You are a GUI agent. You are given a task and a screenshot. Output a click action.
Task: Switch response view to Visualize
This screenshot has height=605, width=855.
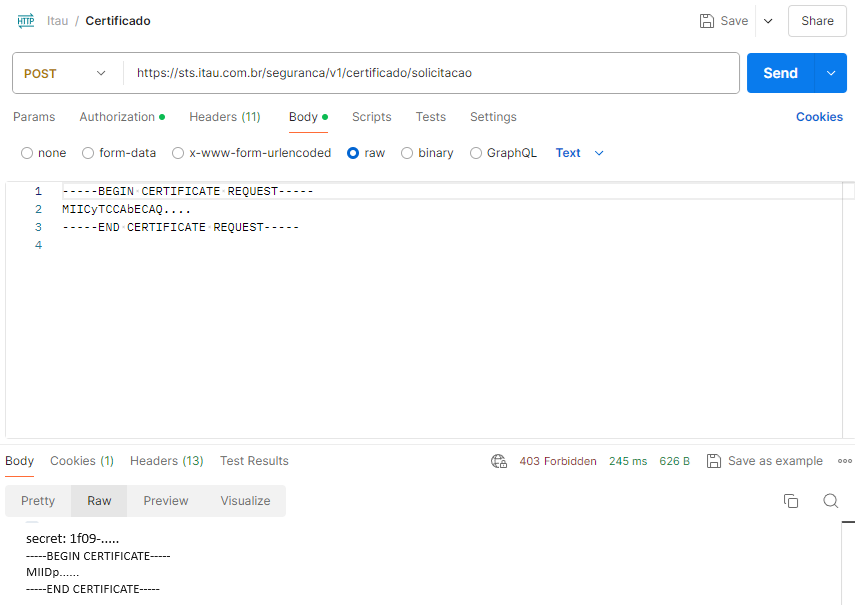245,501
